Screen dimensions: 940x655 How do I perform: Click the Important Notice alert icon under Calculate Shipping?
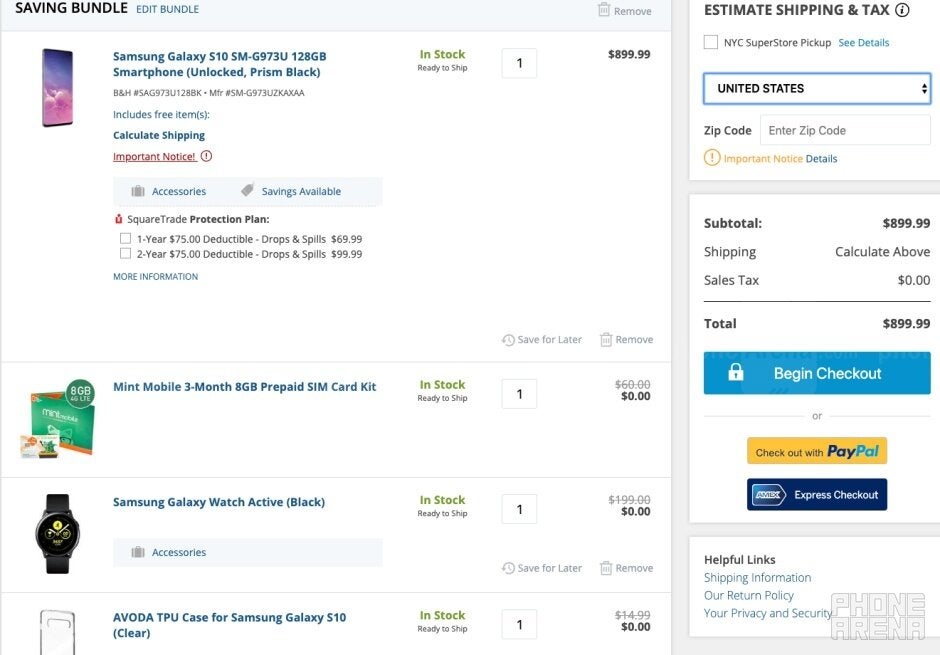pyautogui.click(x=206, y=156)
